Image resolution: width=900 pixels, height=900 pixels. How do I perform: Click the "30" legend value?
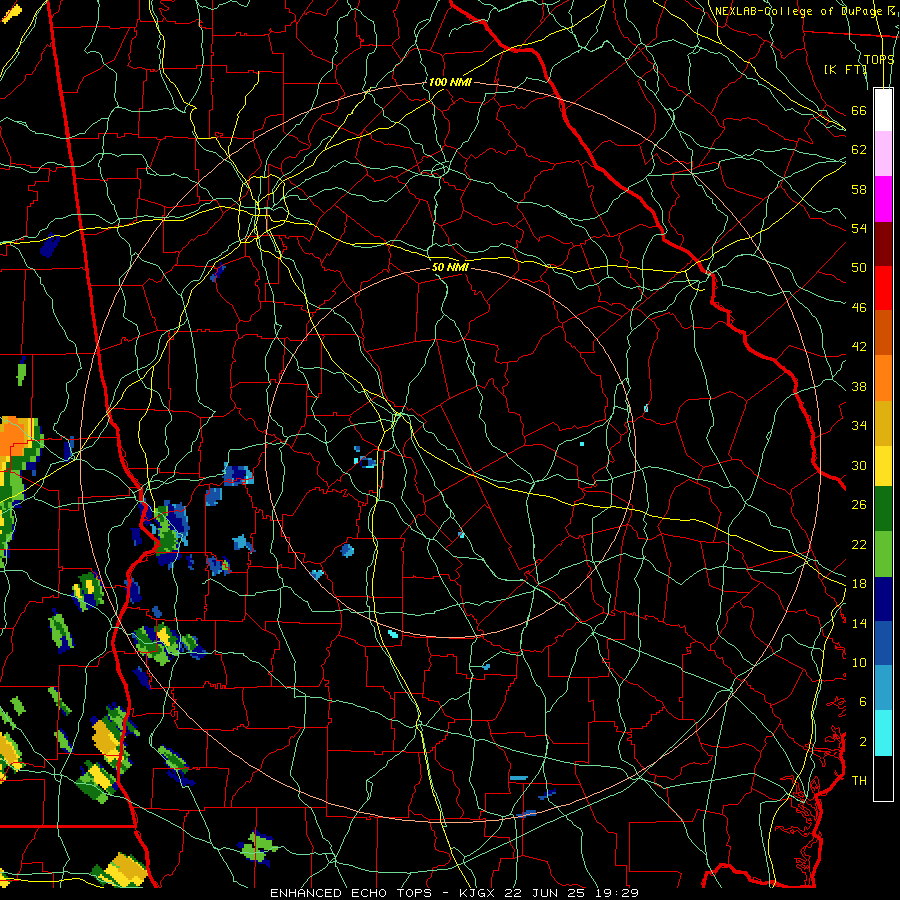(x=859, y=465)
